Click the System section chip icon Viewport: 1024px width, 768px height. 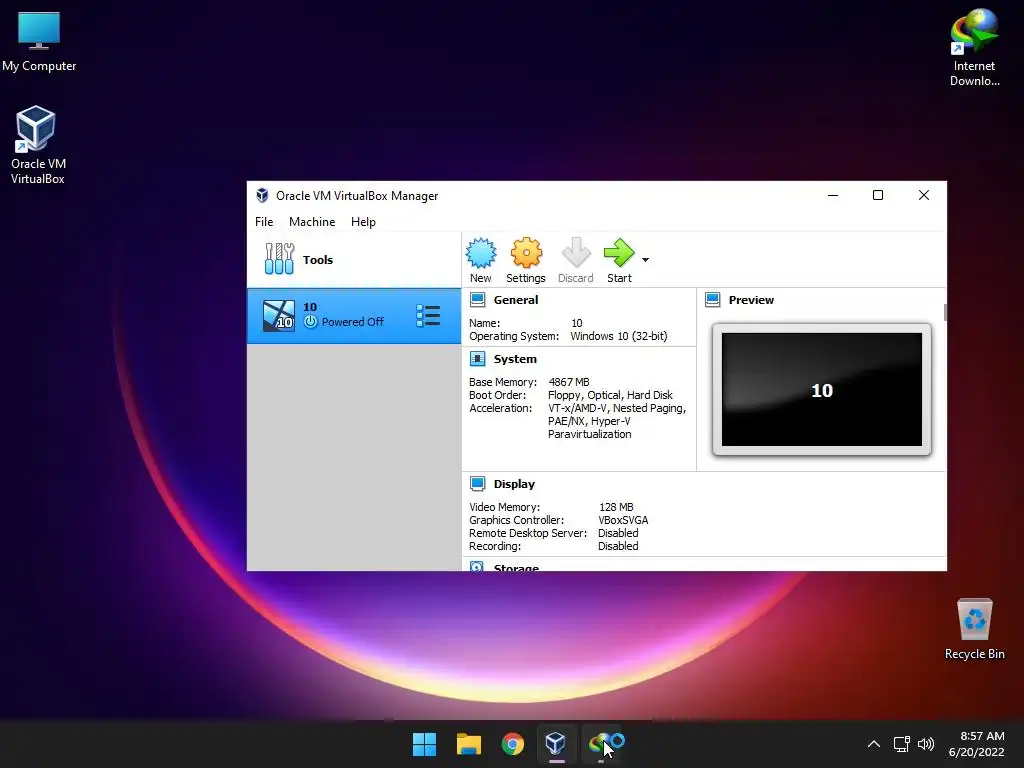477,359
